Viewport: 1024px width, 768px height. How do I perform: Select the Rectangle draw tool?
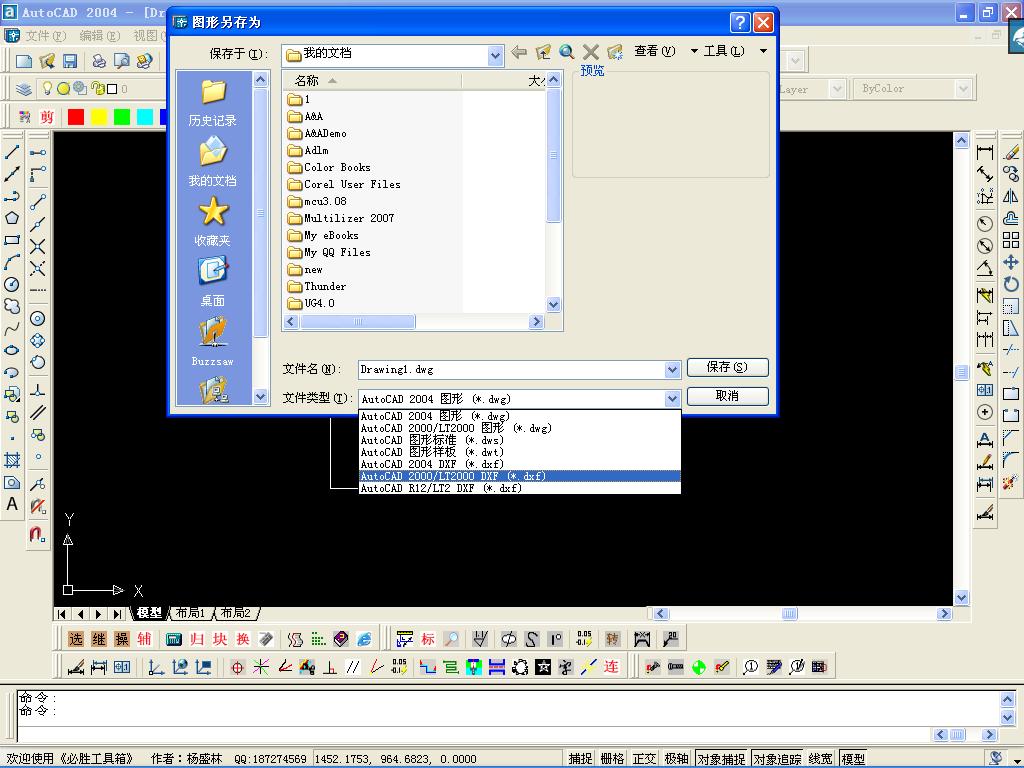tap(12, 240)
